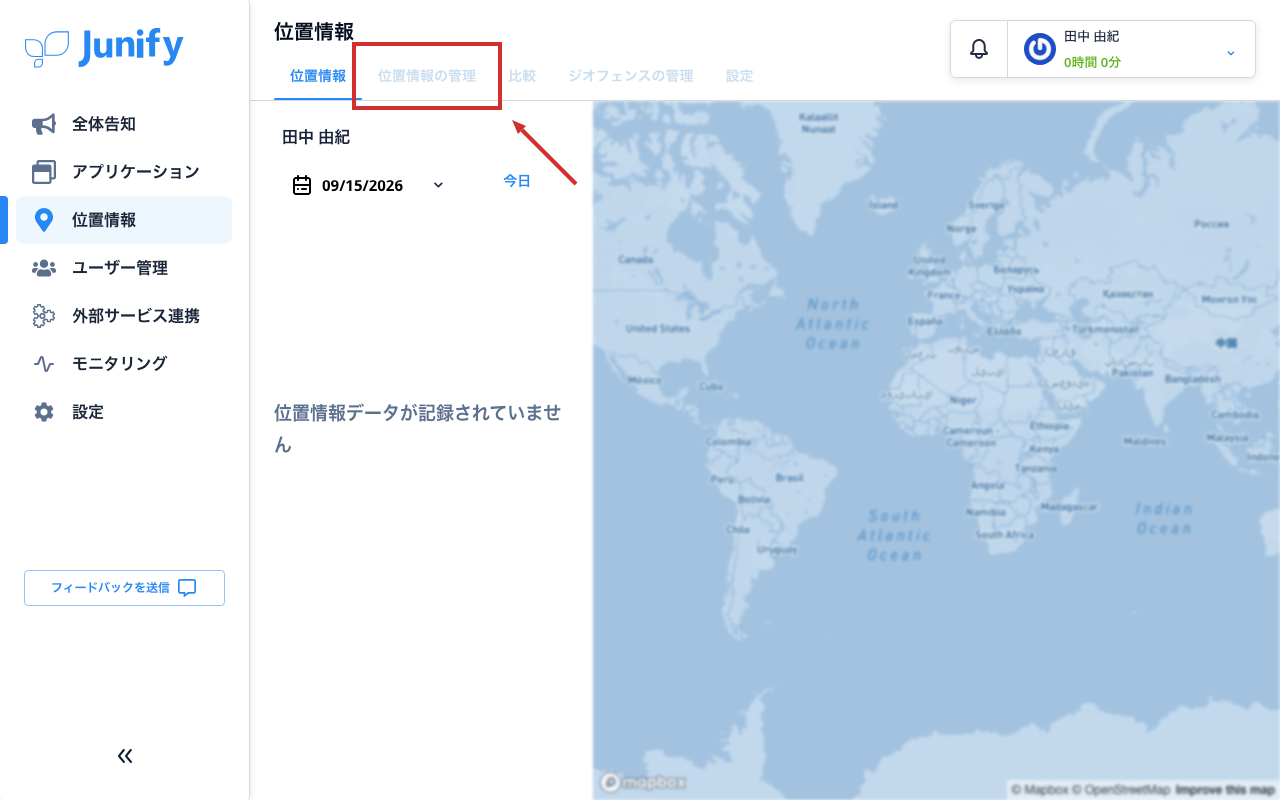The image size is (1280, 800).
Task: Click フィードバックを送信 button
Action: [124, 588]
